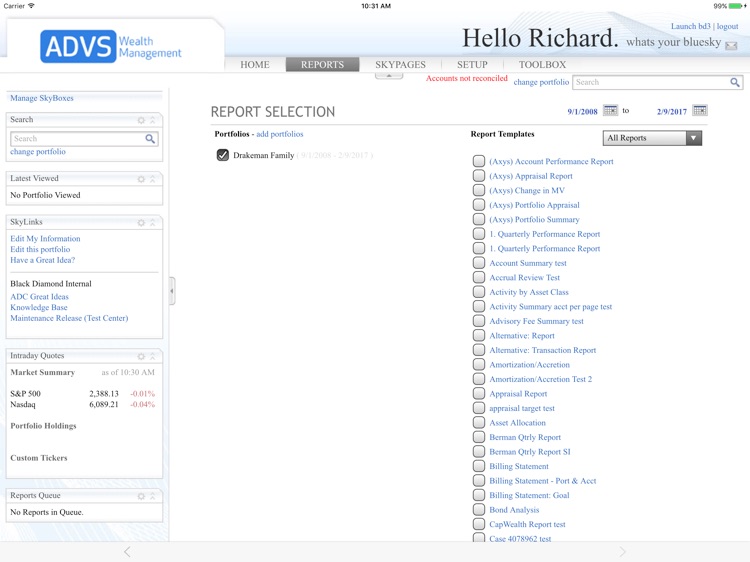Click the Launch bd3 link

point(691,26)
